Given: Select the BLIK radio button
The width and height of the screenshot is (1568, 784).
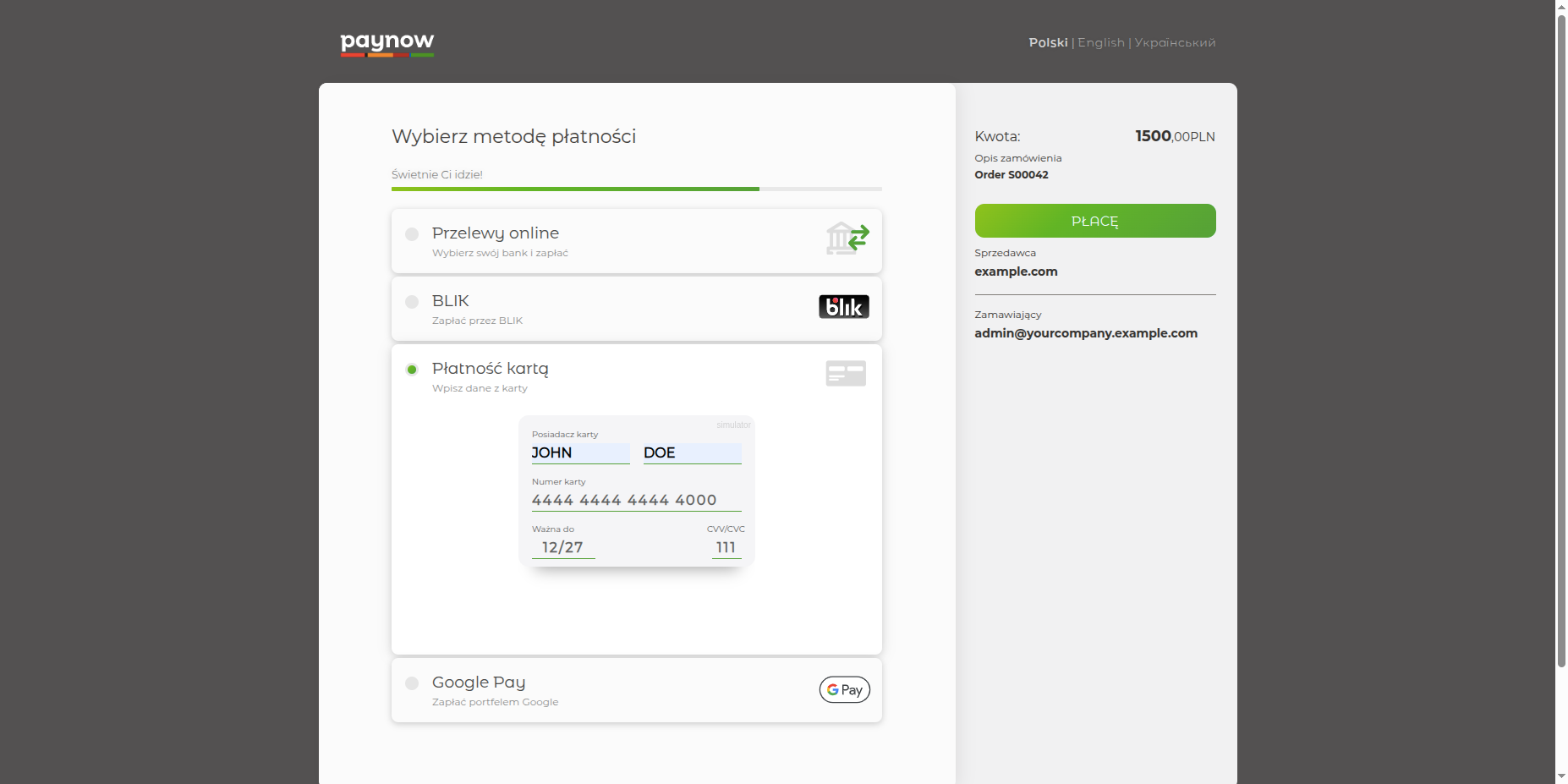Looking at the screenshot, I should click(x=412, y=302).
